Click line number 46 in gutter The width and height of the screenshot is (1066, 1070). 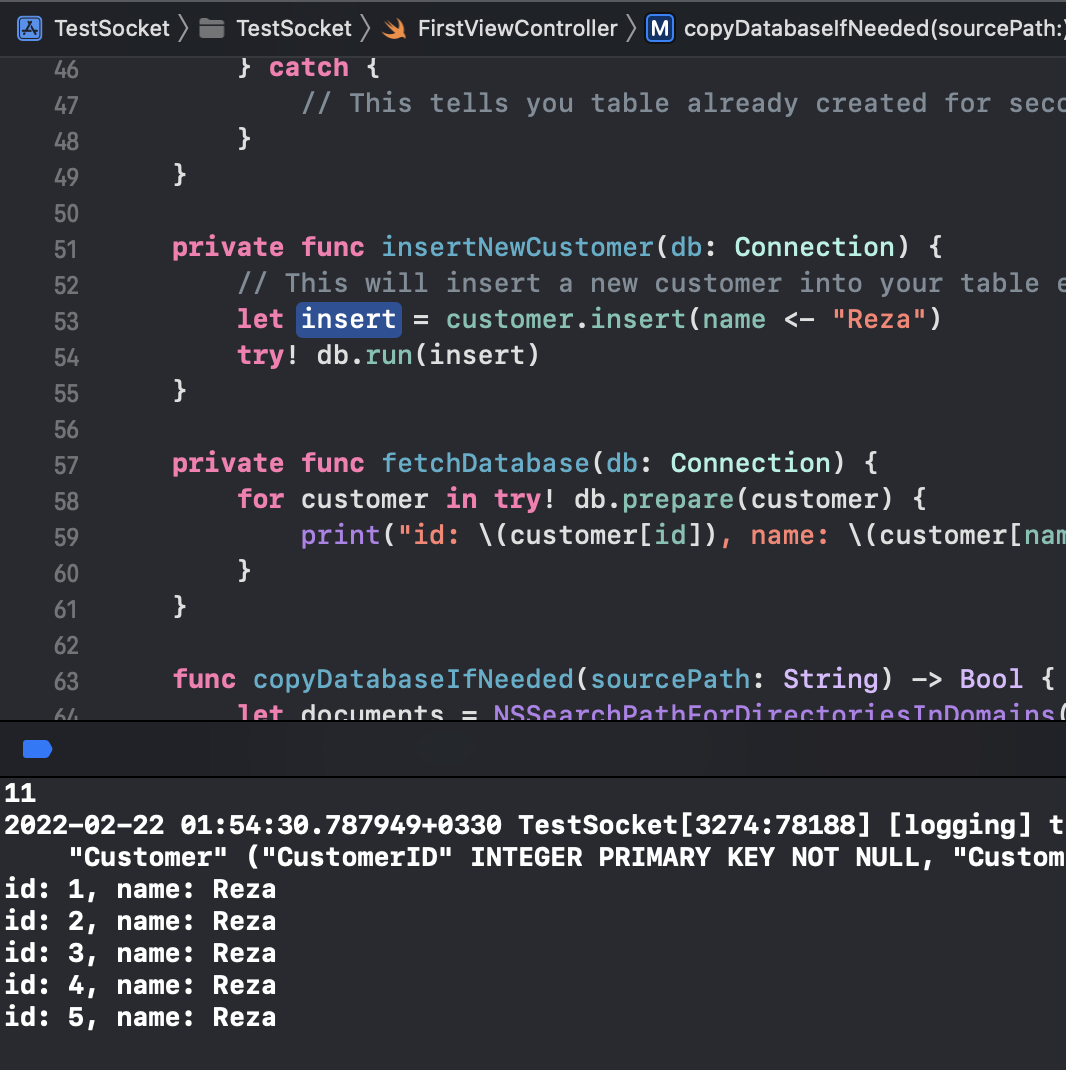[x=66, y=70]
